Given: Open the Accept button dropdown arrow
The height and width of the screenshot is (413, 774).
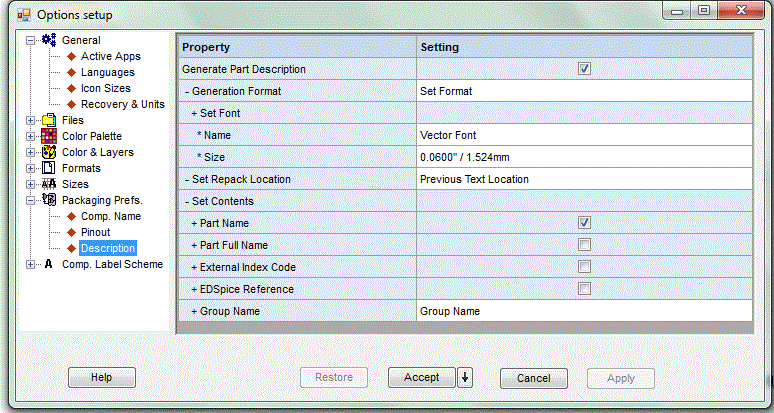Looking at the screenshot, I should pyautogui.click(x=465, y=378).
